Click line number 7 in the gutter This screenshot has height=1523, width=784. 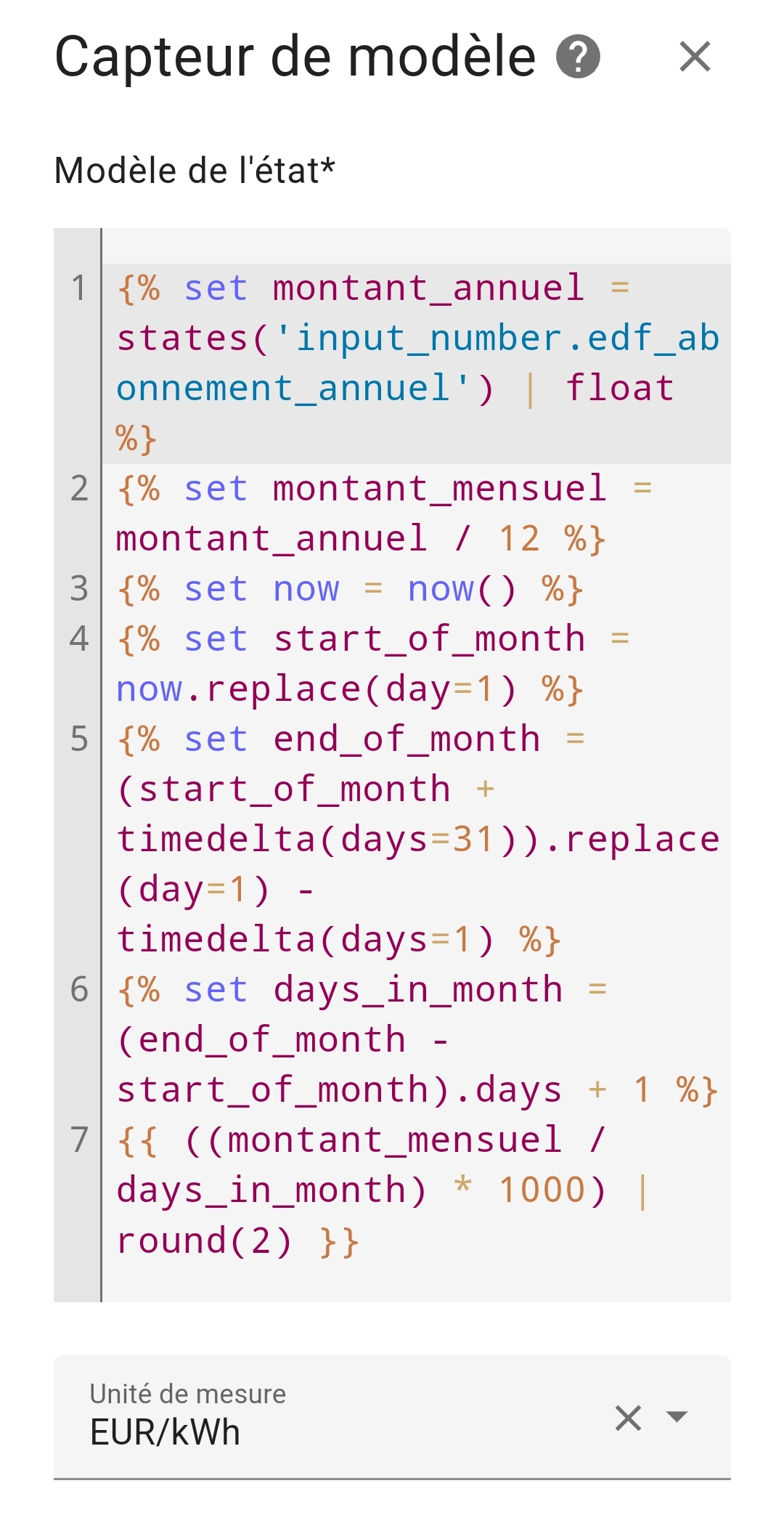click(79, 1140)
